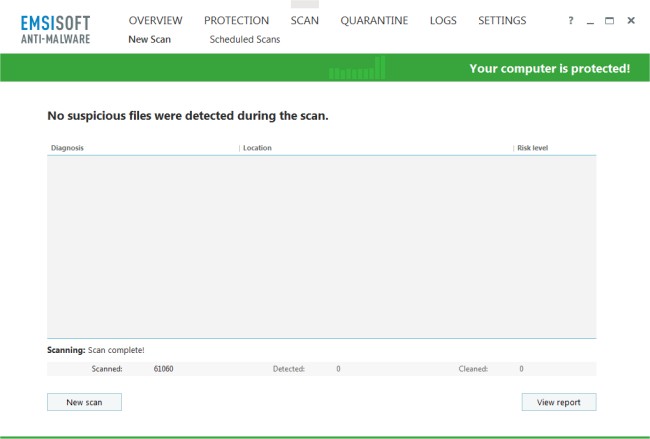Switch to the Protection tab
The image size is (650, 439).
[236, 20]
